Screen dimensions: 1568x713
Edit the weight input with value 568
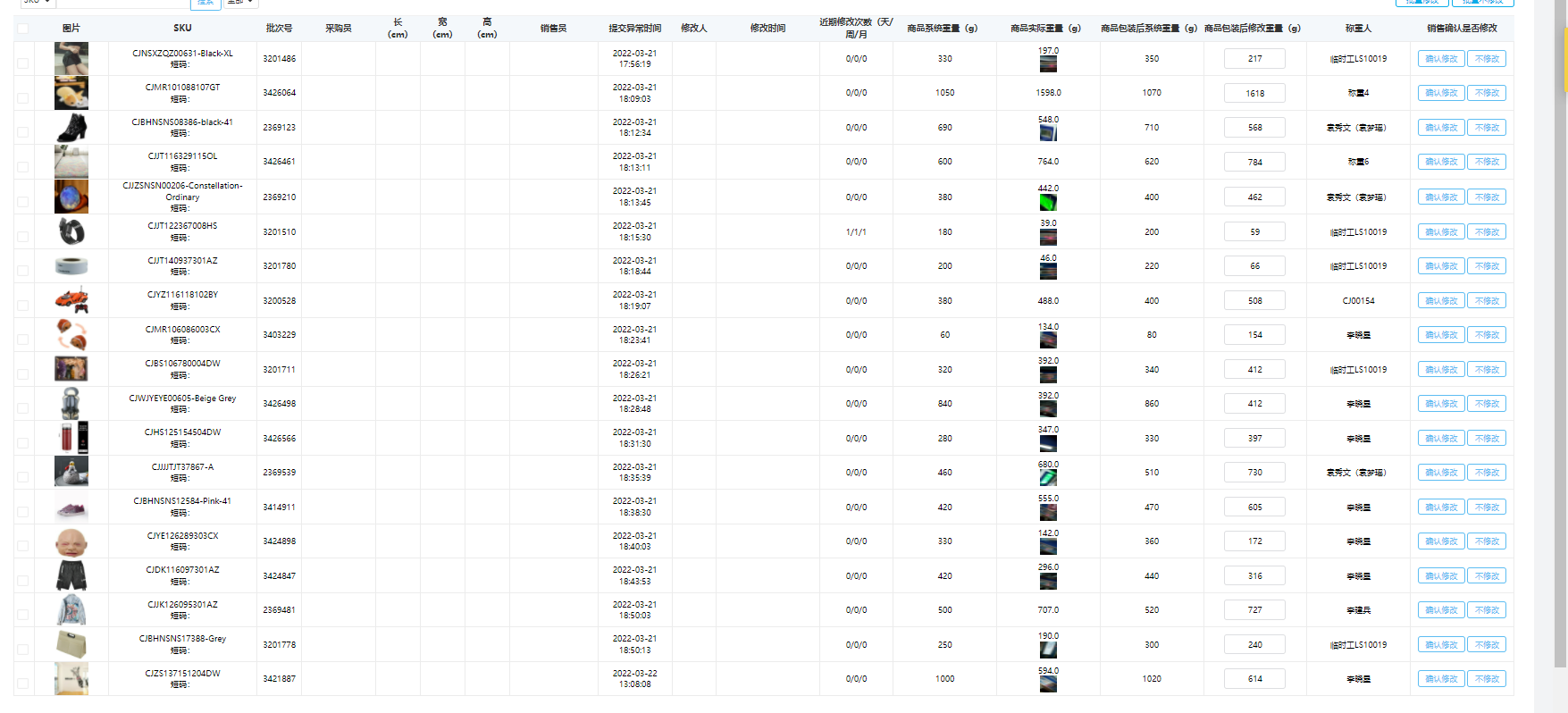[1254, 128]
